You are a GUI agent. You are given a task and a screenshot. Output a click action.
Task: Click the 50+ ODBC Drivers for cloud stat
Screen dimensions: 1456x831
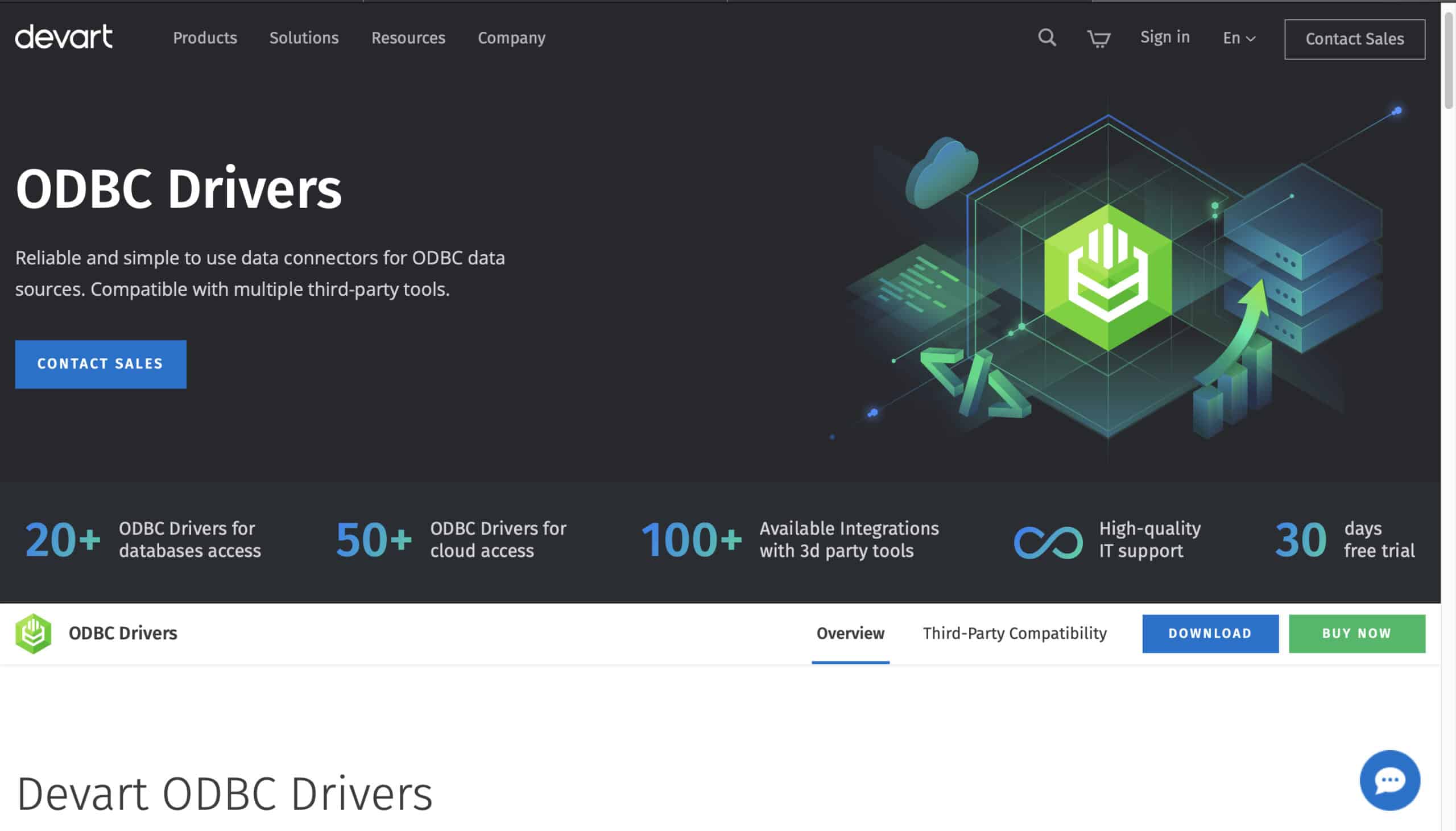(x=450, y=540)
